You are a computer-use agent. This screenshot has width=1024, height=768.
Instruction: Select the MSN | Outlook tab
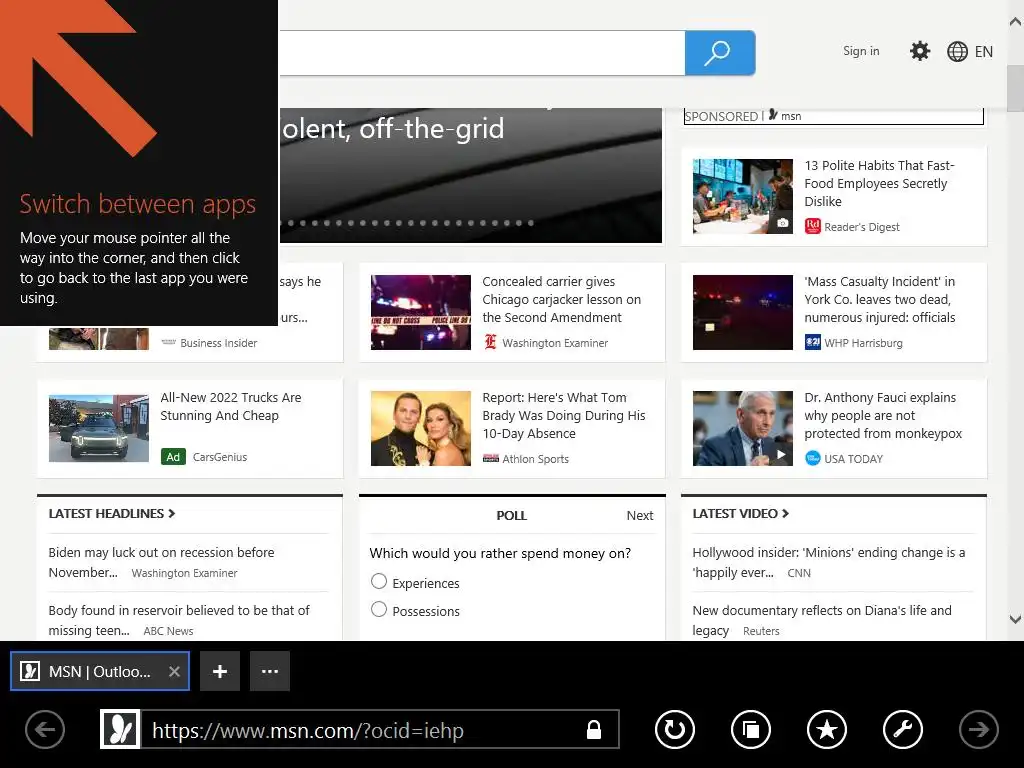(99, 671)
